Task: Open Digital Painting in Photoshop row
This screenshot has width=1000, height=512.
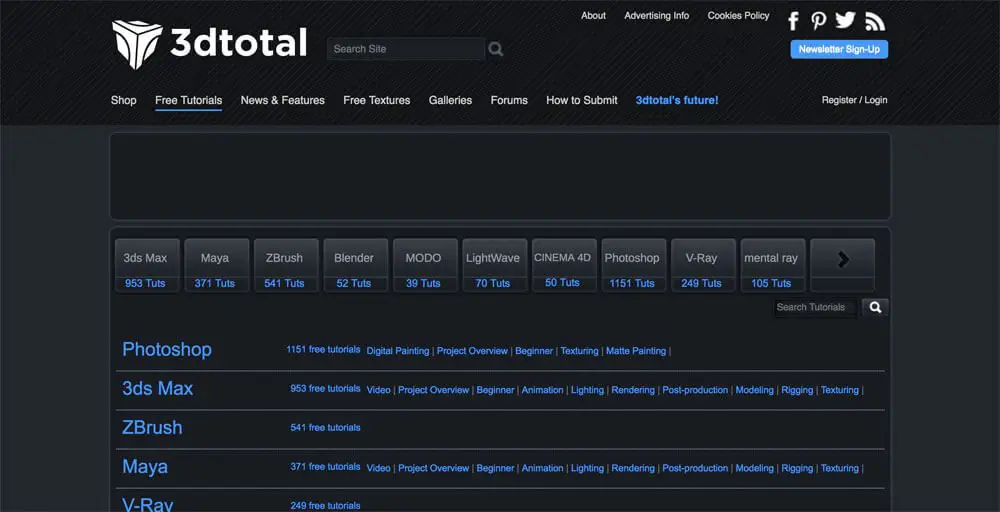Action: 398,351
